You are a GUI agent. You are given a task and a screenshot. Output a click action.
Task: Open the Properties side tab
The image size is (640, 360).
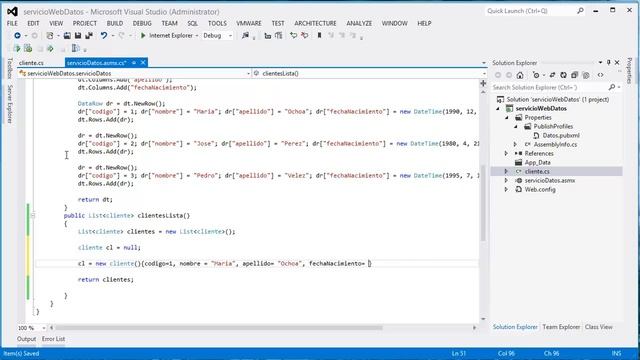tap(629, 71)
